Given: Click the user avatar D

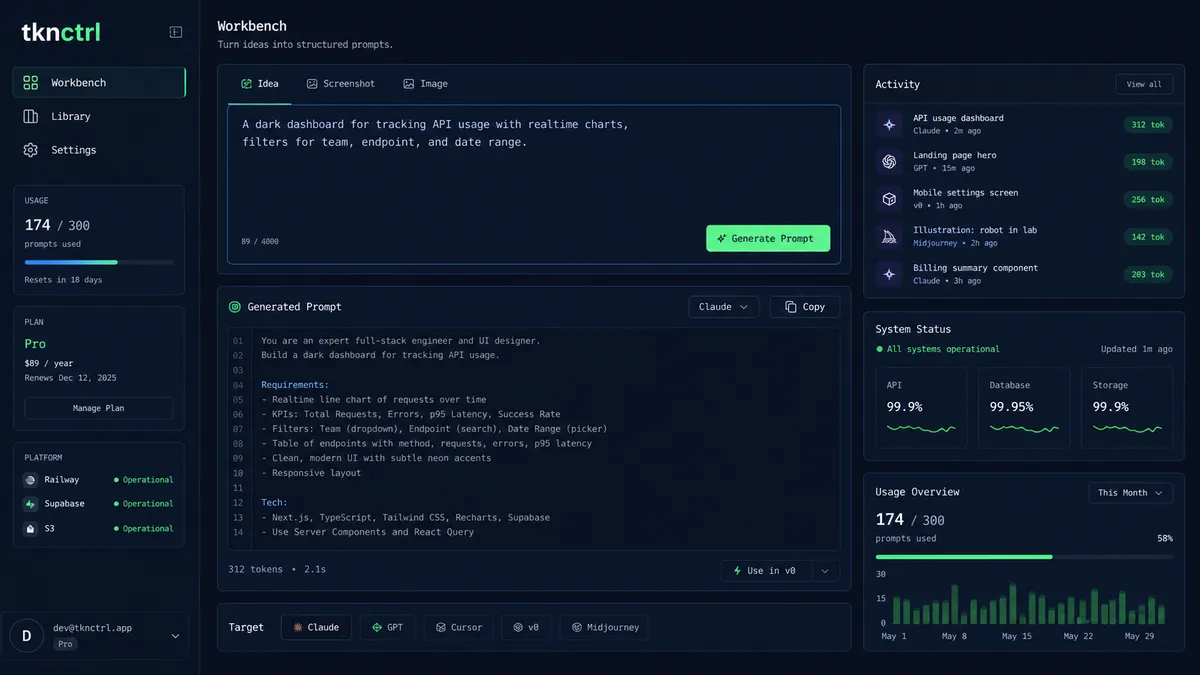Looking at the screenshot, I should pos(27,636).
